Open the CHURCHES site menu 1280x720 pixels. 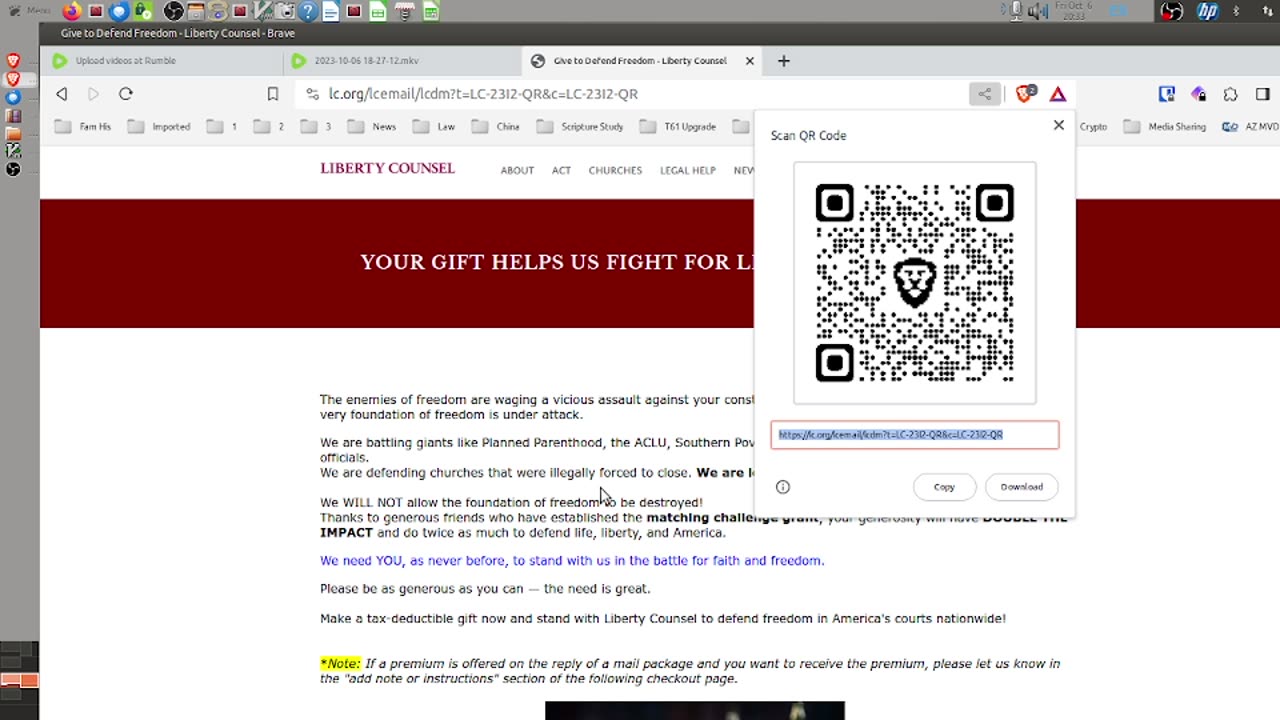point(615,170)
